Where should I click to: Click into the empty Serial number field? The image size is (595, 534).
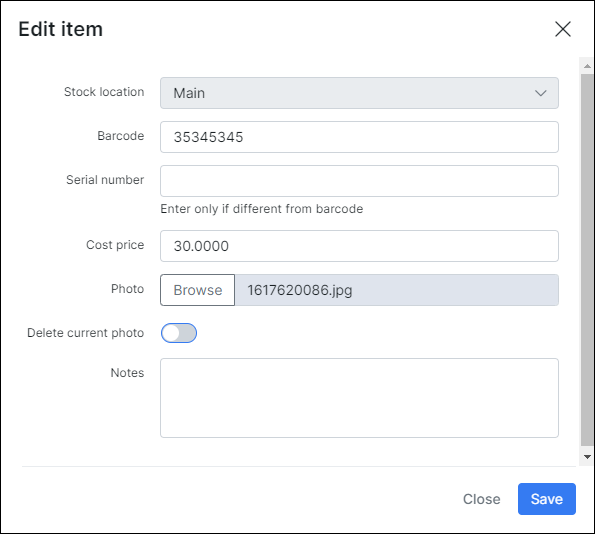pos(359,181)
